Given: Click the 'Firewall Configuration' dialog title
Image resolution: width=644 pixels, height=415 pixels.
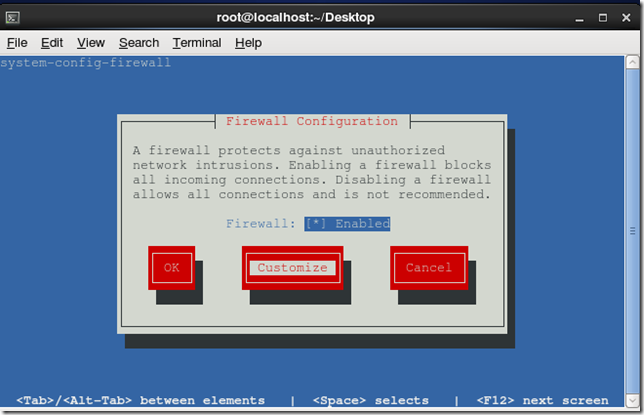Looking at the screenshot, I should [312, 121].
